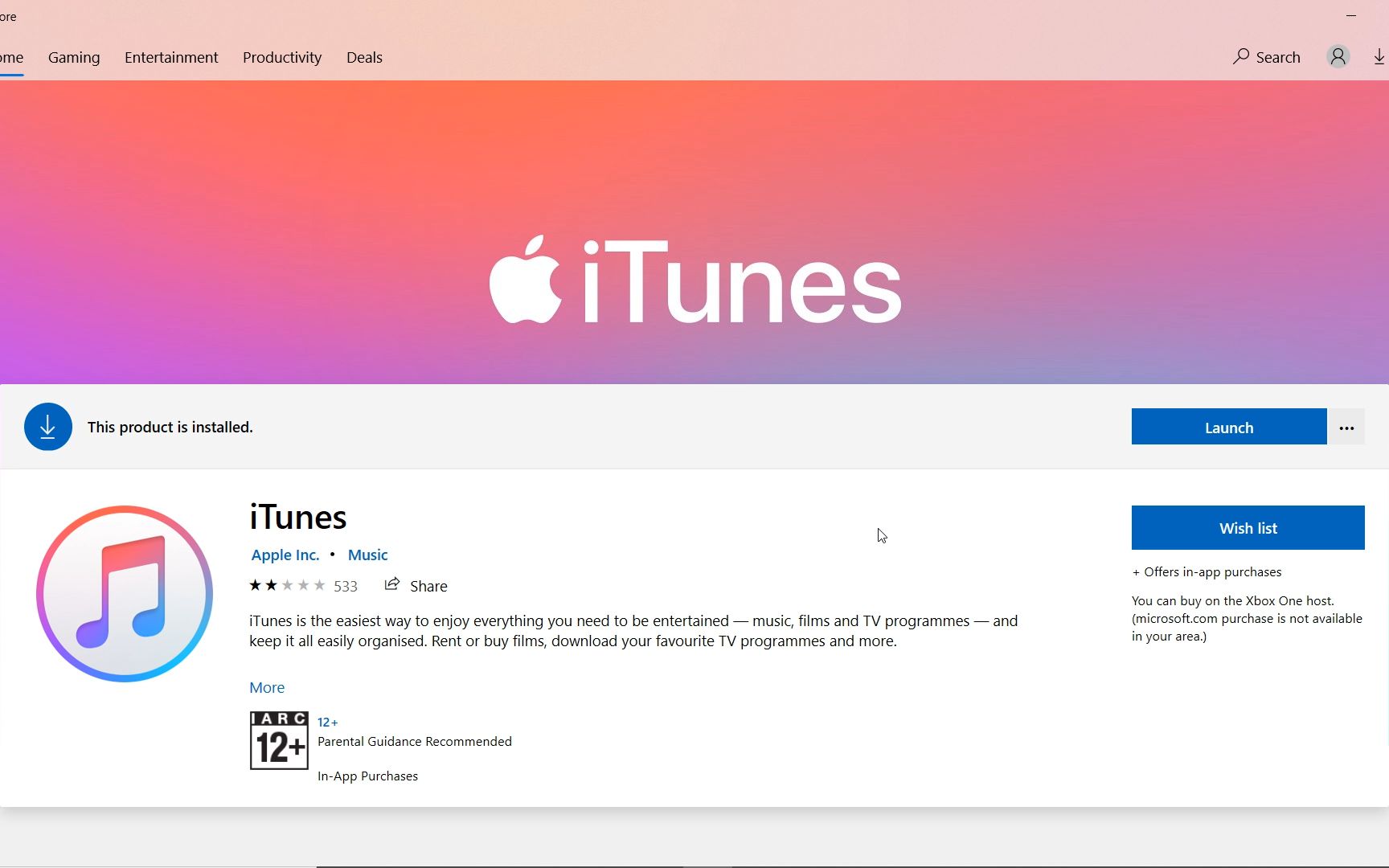The image size is (1389, 868).
Task: Open the user account profile icon
Action: pyautogui.click(x=1338, y=57)
